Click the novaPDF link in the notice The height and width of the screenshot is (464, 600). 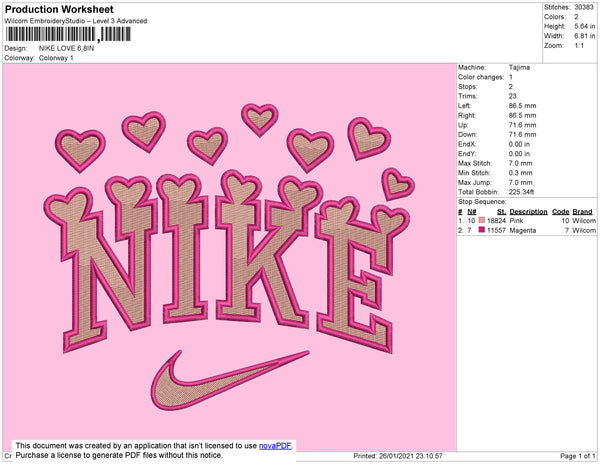click(x=275, y=443)
